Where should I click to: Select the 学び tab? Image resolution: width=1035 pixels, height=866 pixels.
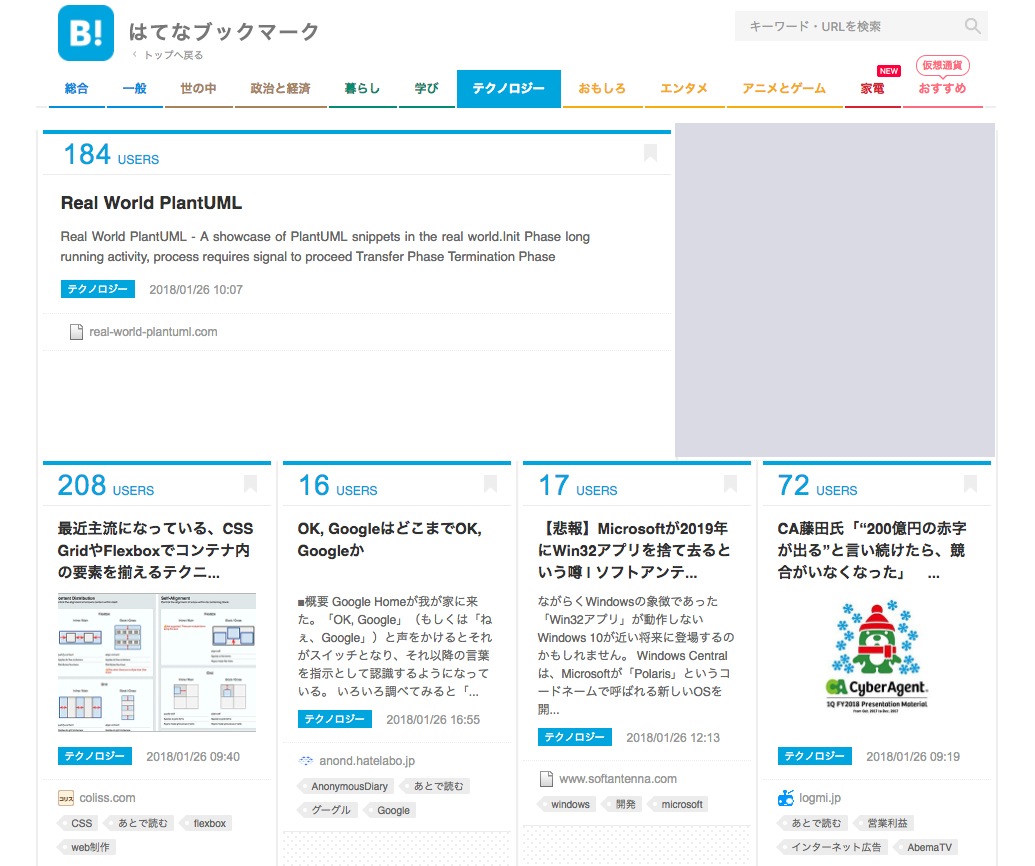pyautogui.click(x=426, y=88)
